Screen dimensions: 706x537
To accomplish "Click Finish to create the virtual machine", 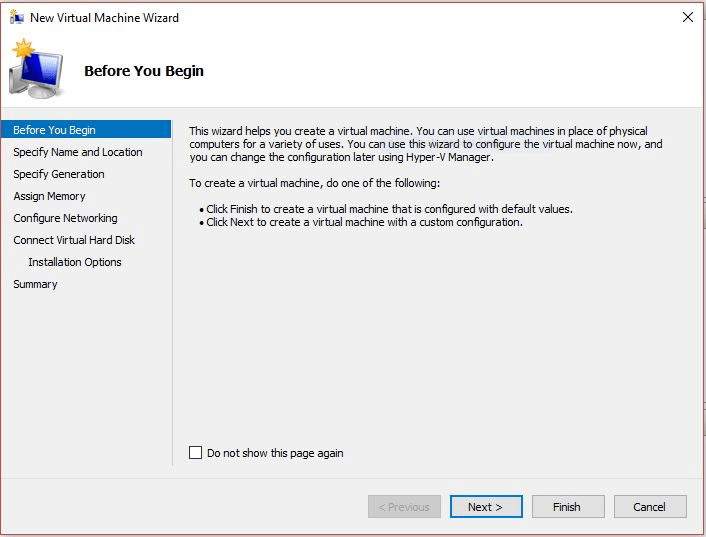I will 567,507.
